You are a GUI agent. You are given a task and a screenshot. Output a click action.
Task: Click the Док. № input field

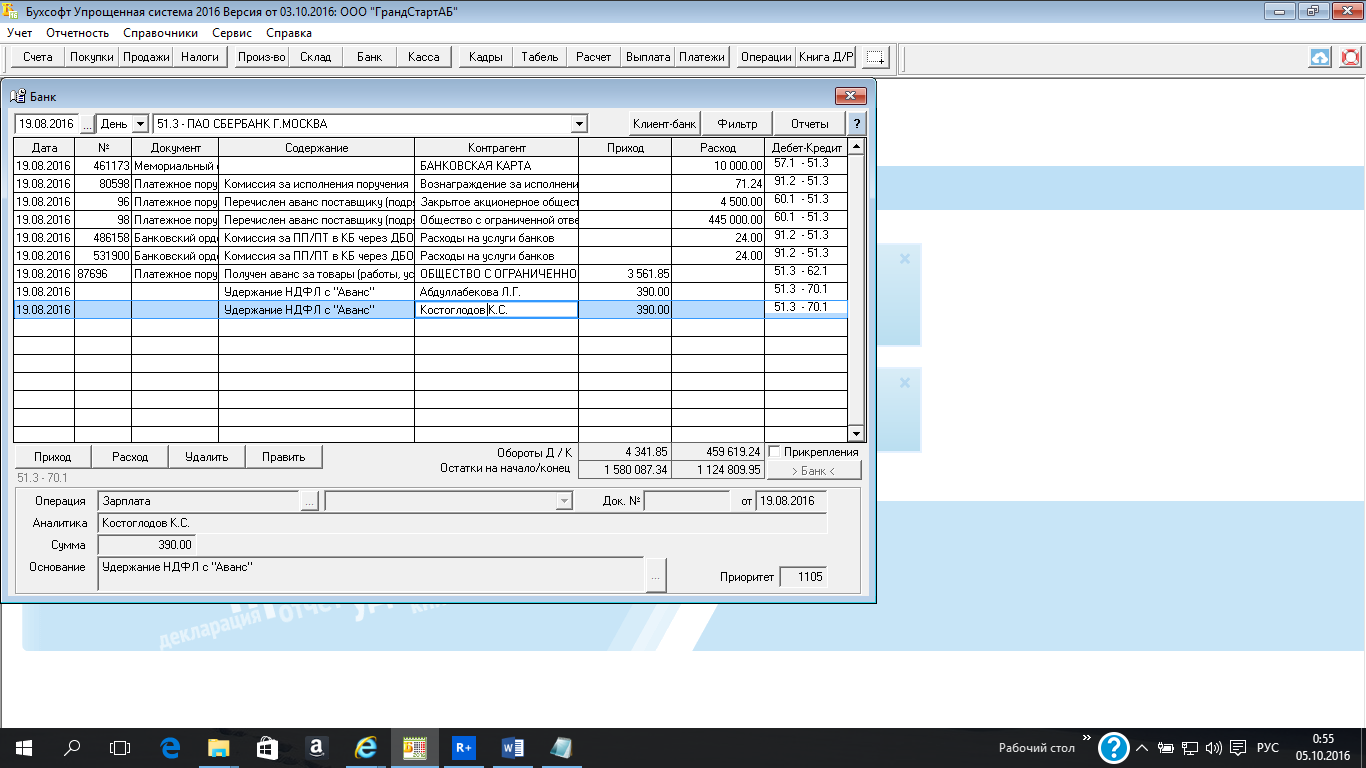(x=686, y=501)
